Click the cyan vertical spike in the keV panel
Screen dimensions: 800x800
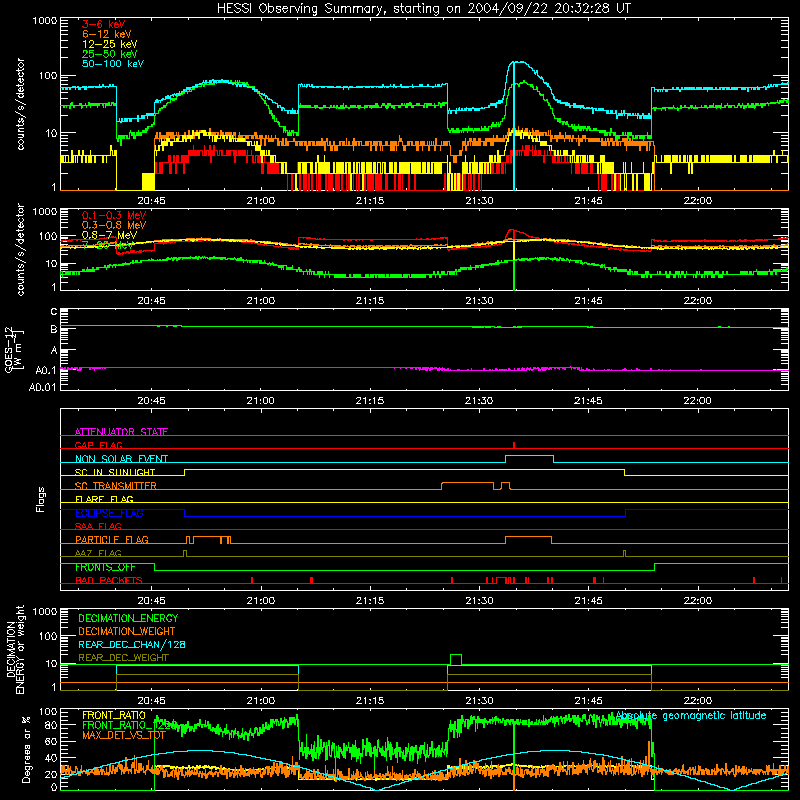click(514, 126)
